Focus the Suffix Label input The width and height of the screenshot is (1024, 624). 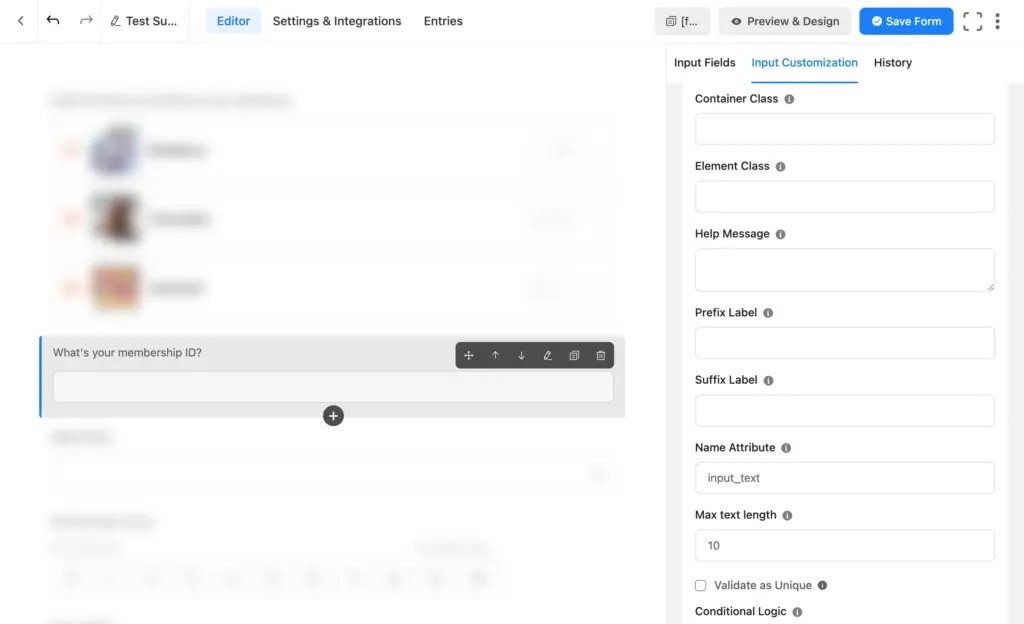pyautogui.click(x=844, y=411)
